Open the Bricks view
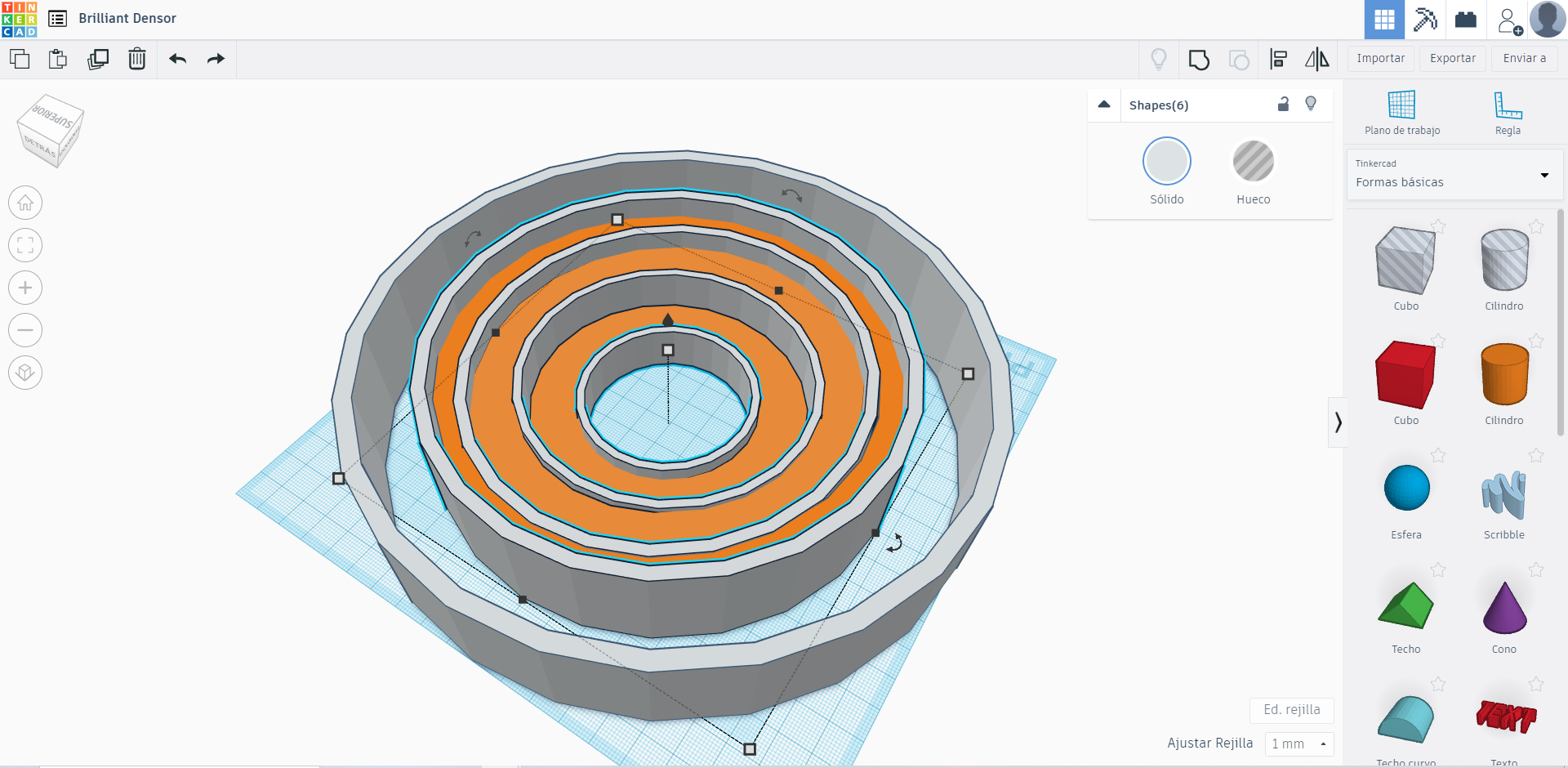Screen dimensions: 1568x768 1466,20
